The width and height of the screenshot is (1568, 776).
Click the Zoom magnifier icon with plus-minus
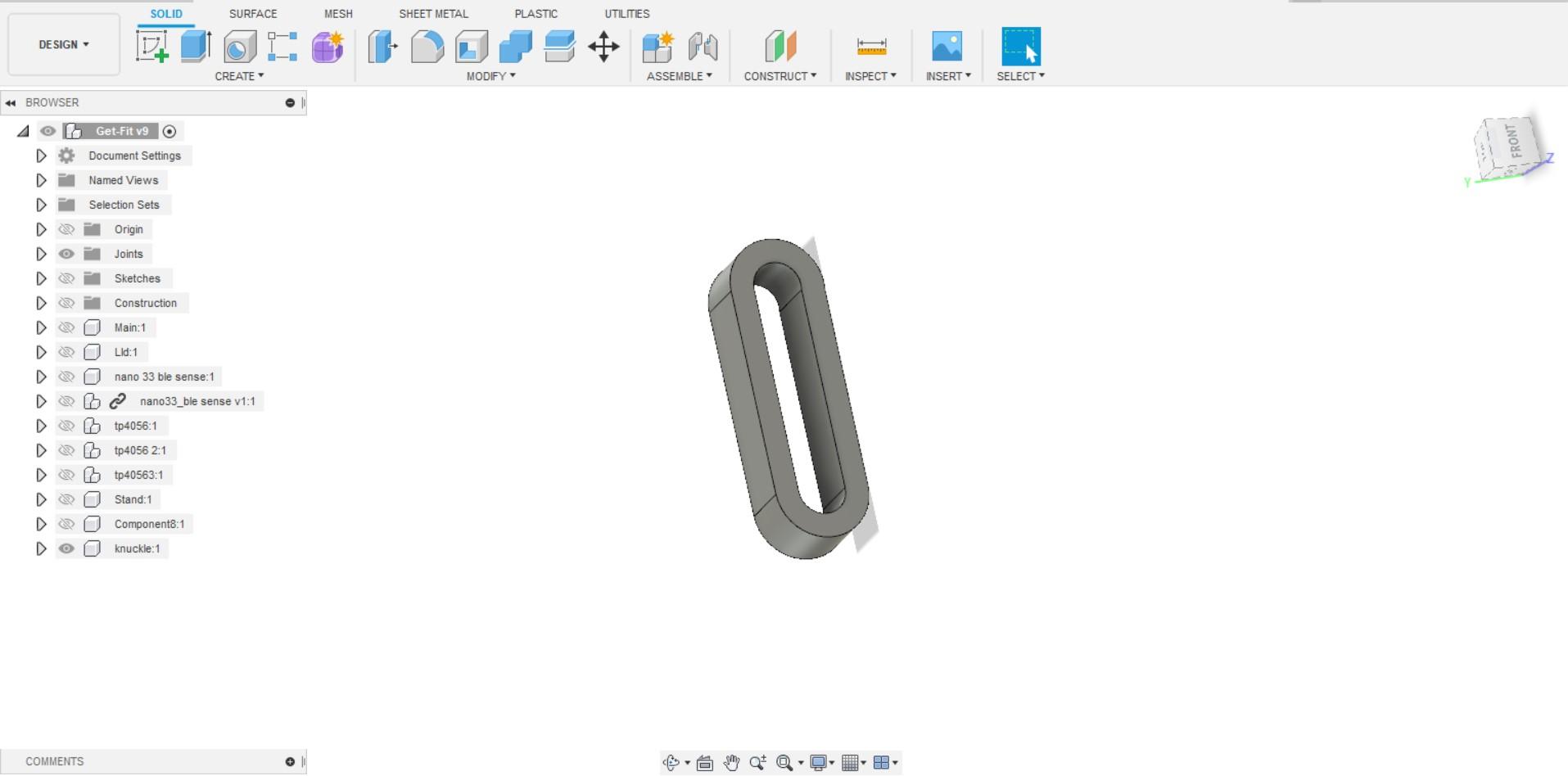[757, 763]
